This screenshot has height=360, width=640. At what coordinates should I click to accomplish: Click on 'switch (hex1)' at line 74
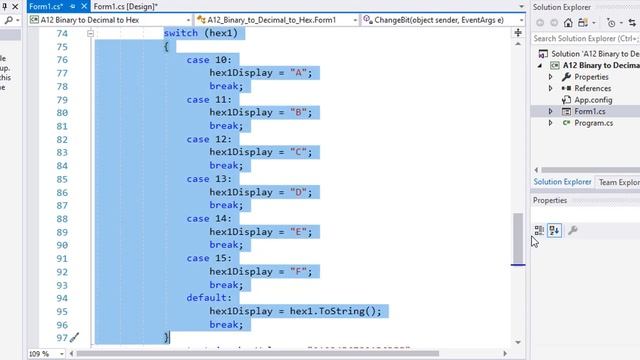coord(200,33)
